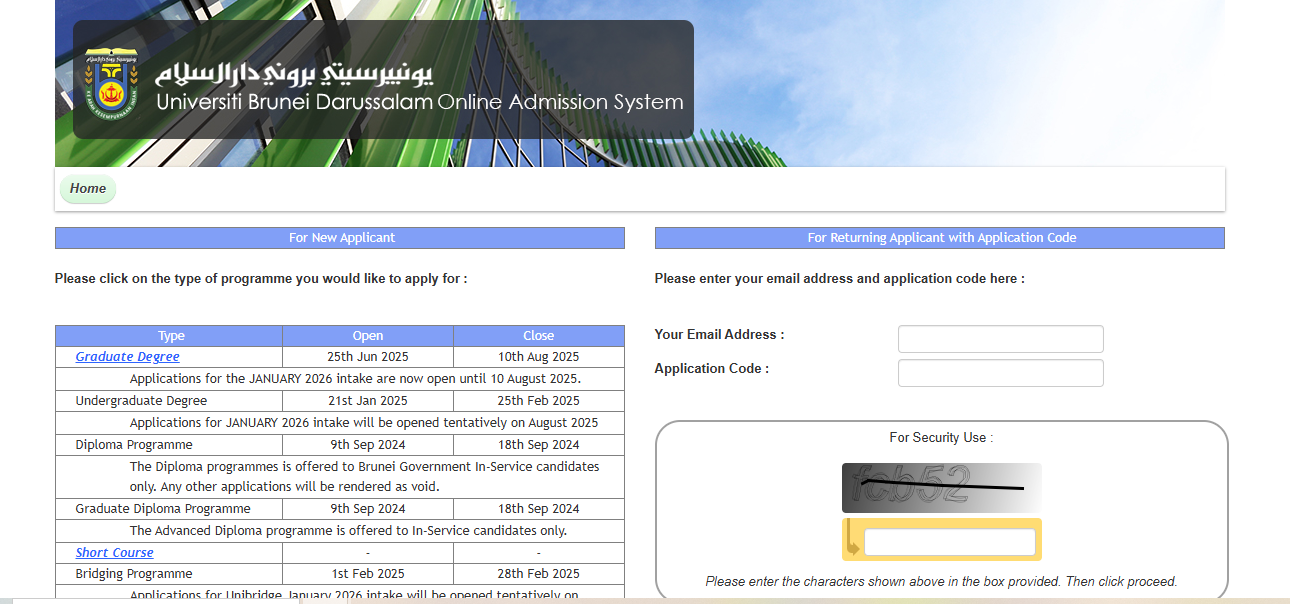
Task: Click the '1st Feb 2025' open date cell
Action: pyautogui.click(x=368, y=574)
